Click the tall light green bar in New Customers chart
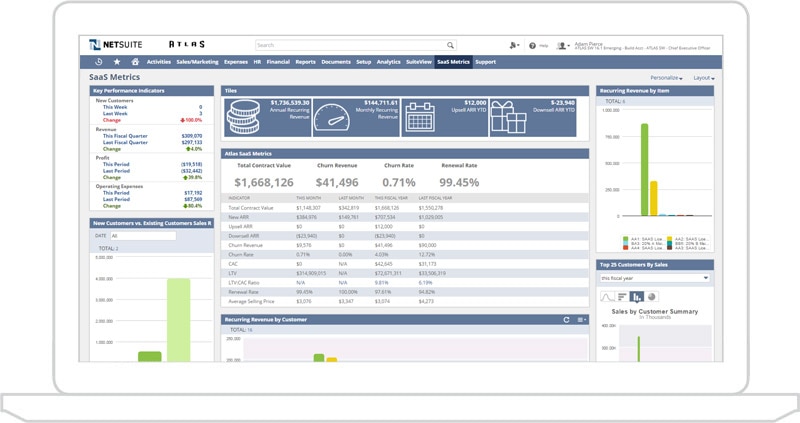800x423 pixels. point(179,320)
